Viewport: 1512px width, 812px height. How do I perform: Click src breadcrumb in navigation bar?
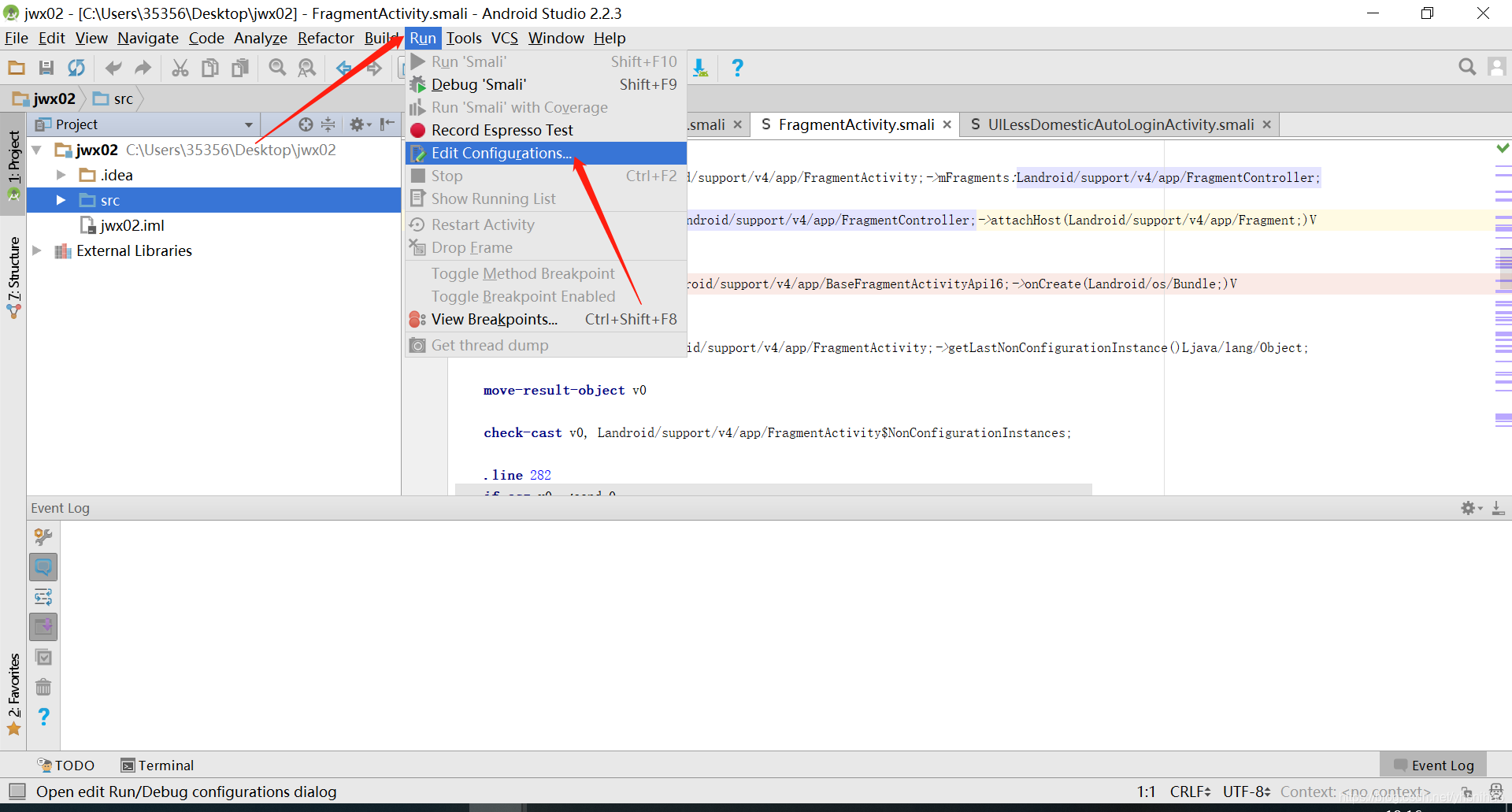tap(113, 98)
